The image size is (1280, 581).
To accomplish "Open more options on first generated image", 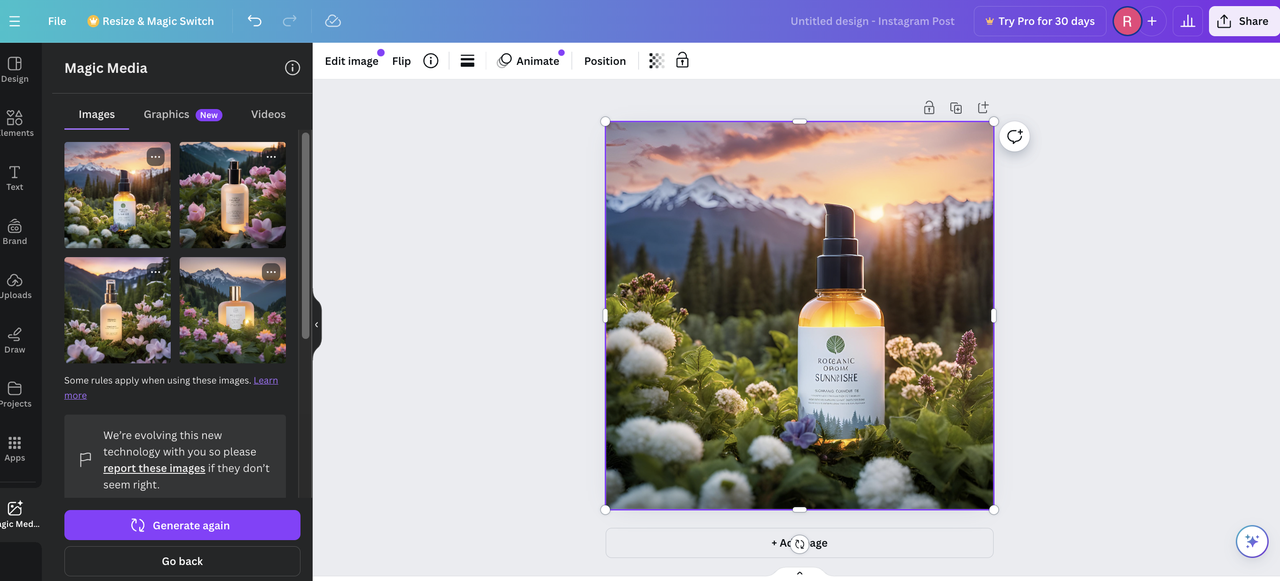I will pos(155,157).
